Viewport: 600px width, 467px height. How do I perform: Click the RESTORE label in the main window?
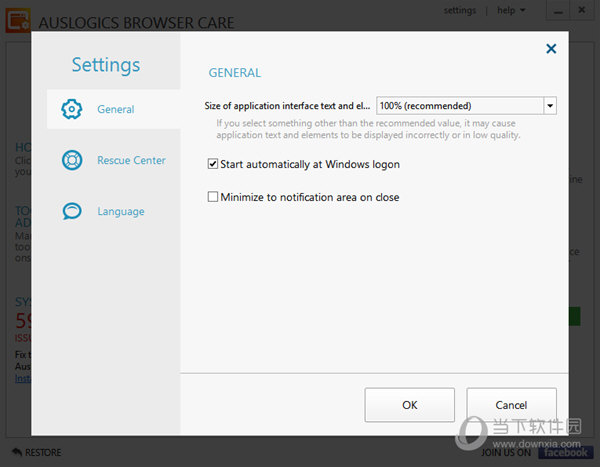(43, 452)
